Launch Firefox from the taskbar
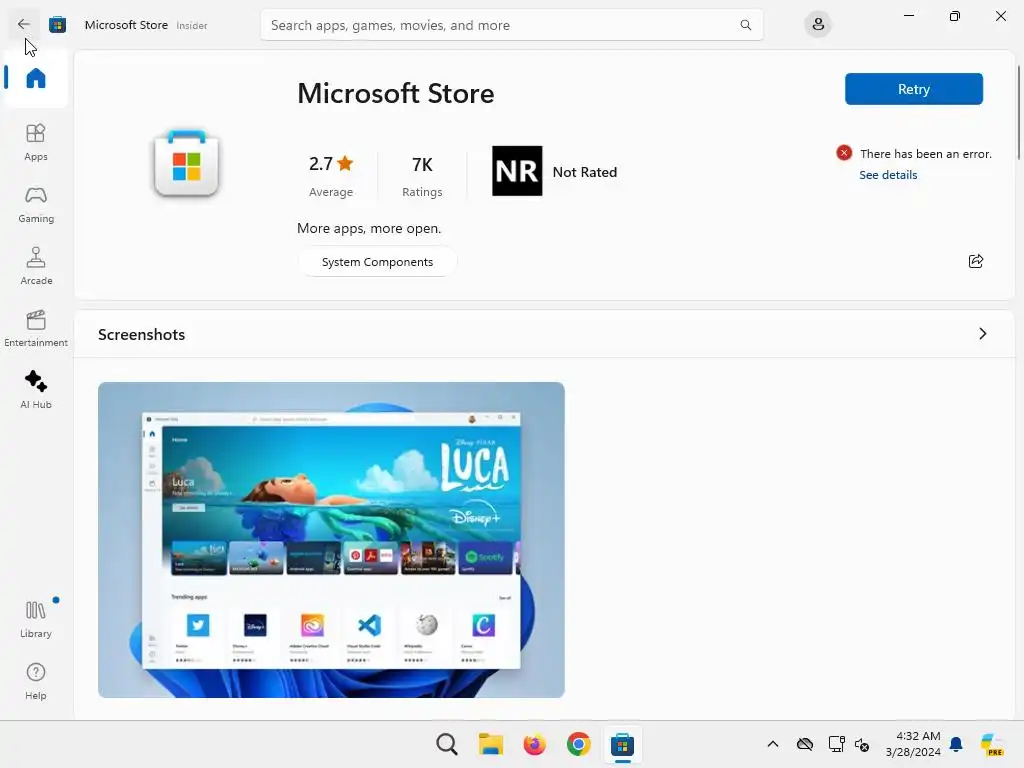 coord(534,744)
